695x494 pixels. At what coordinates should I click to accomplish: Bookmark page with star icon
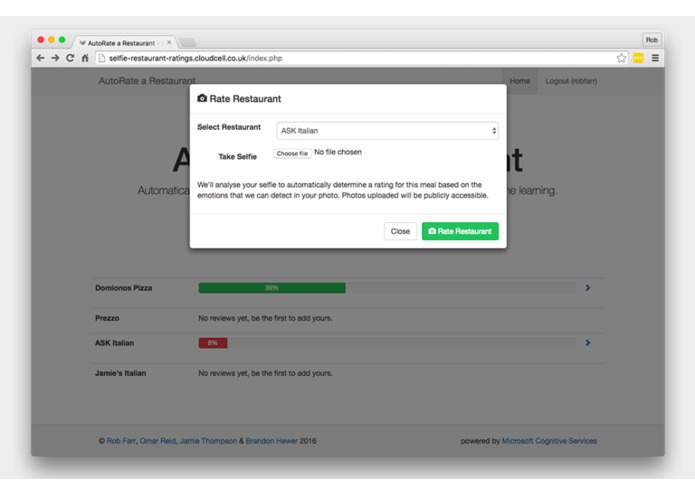point(621,58)
